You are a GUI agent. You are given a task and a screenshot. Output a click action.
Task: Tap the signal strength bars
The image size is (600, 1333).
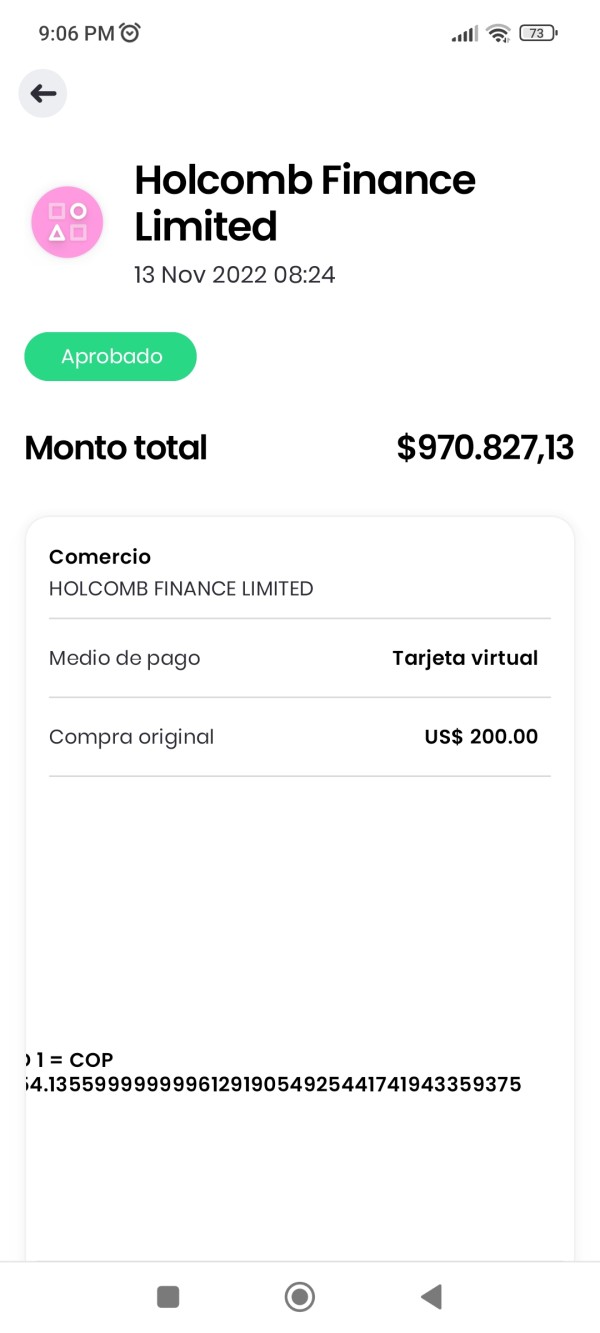pyautogui.click(x=464, y=34)
